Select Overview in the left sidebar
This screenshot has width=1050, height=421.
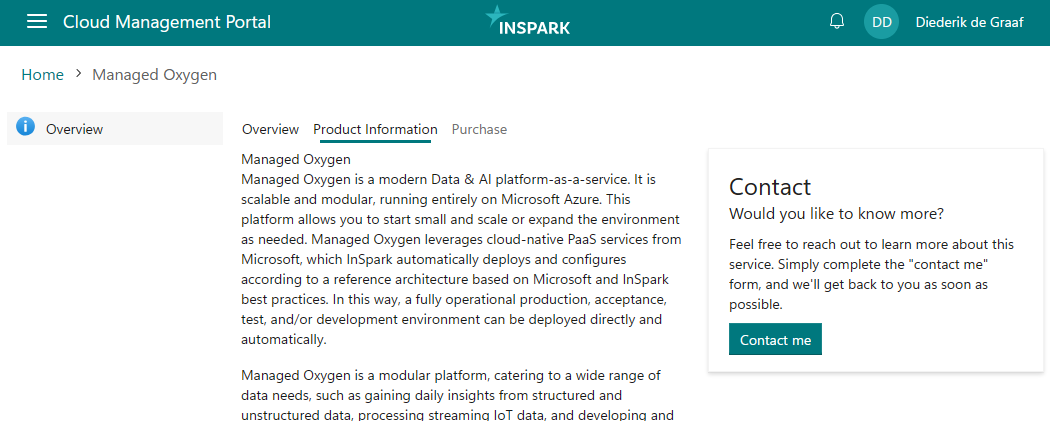115,129
